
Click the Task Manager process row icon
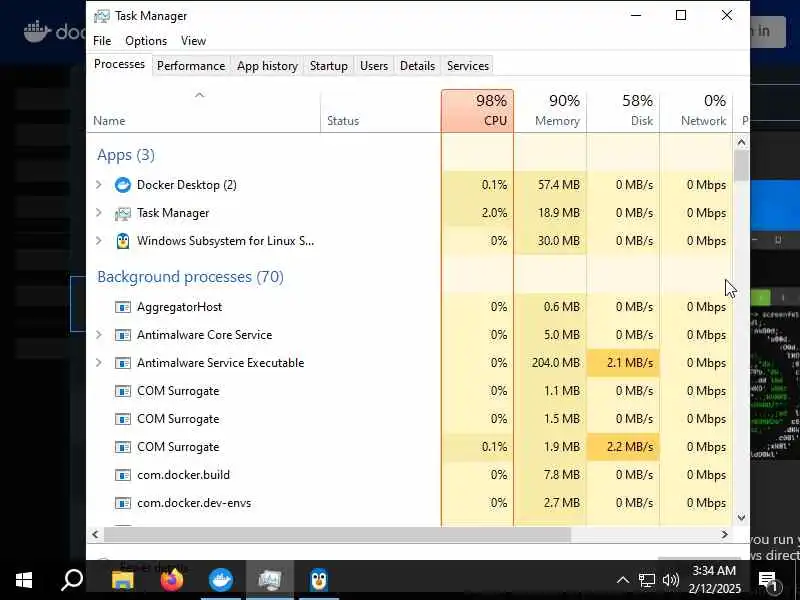122,213
